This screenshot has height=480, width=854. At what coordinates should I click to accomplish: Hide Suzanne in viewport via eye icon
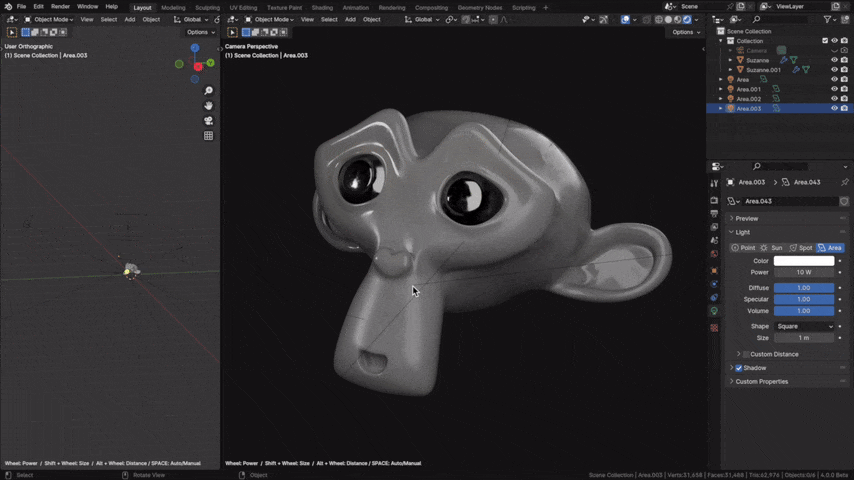coord(834,60)
